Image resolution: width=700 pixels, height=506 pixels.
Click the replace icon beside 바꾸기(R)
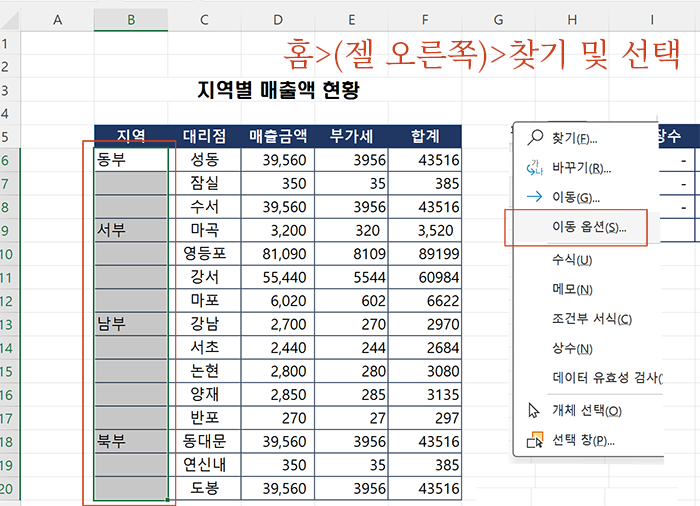[x=535, y=168]
